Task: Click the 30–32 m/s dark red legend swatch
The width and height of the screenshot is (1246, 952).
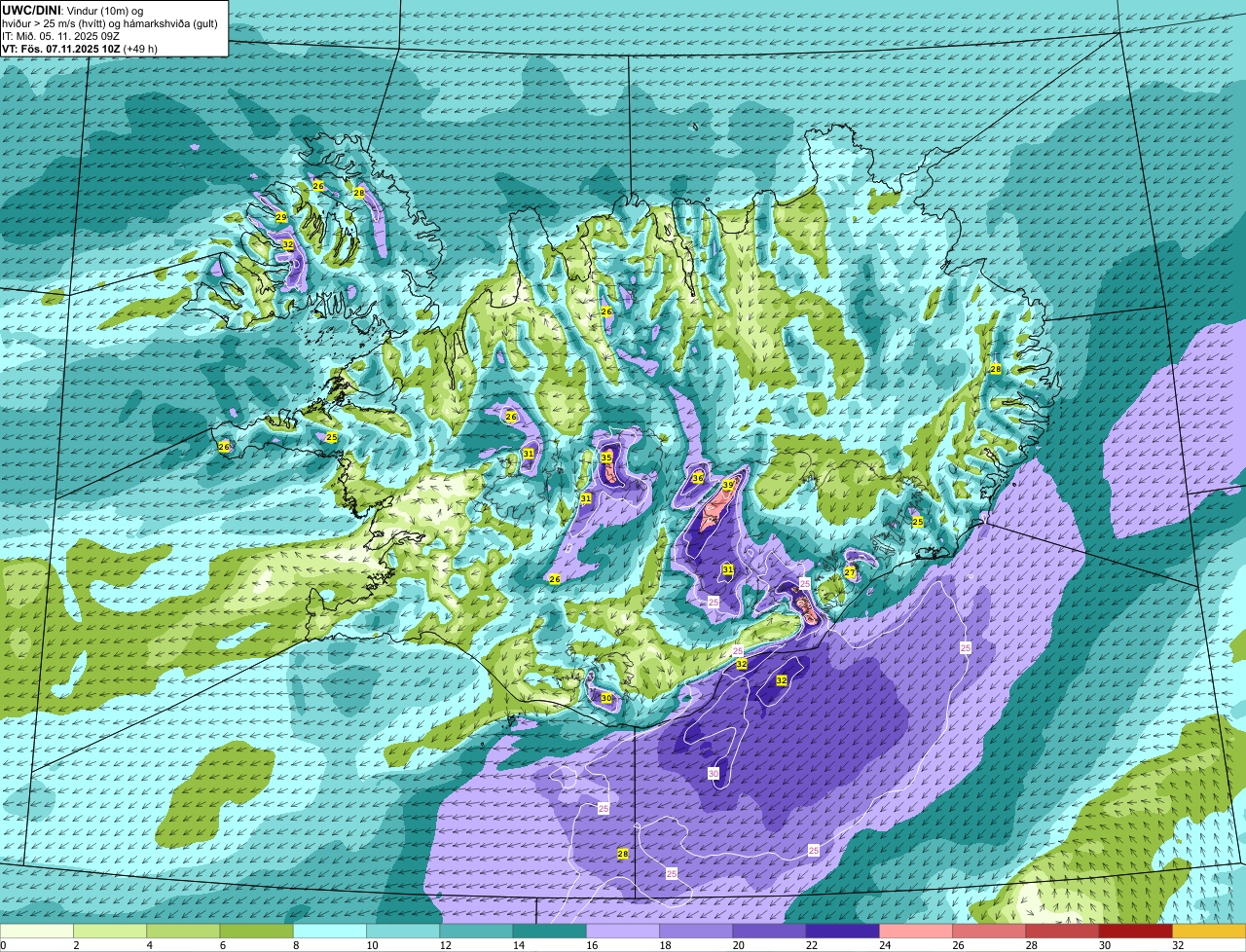Action: 1137,931
